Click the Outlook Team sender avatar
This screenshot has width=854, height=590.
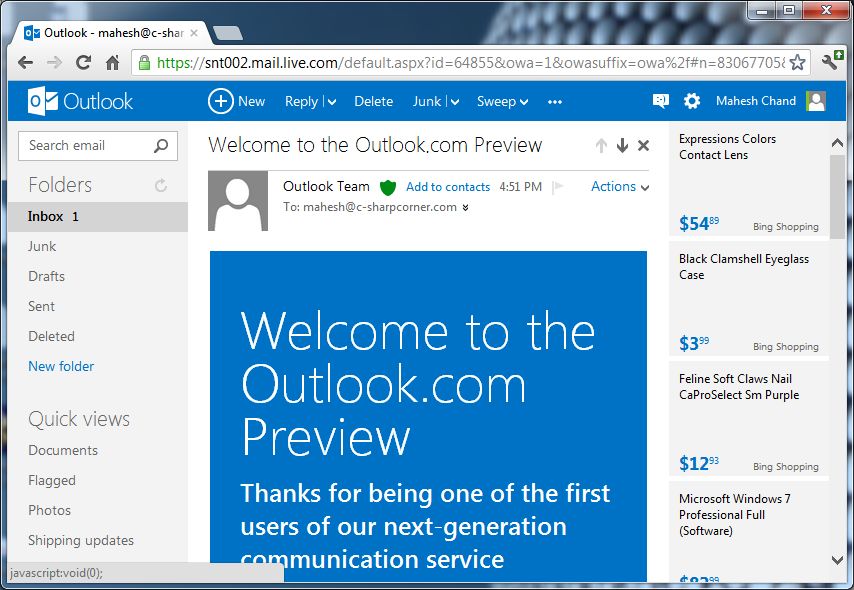click(x=238, y=200)
